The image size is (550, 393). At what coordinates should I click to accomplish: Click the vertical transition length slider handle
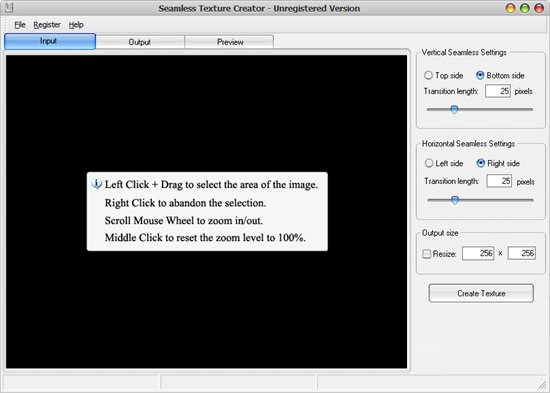coord(454,109)
